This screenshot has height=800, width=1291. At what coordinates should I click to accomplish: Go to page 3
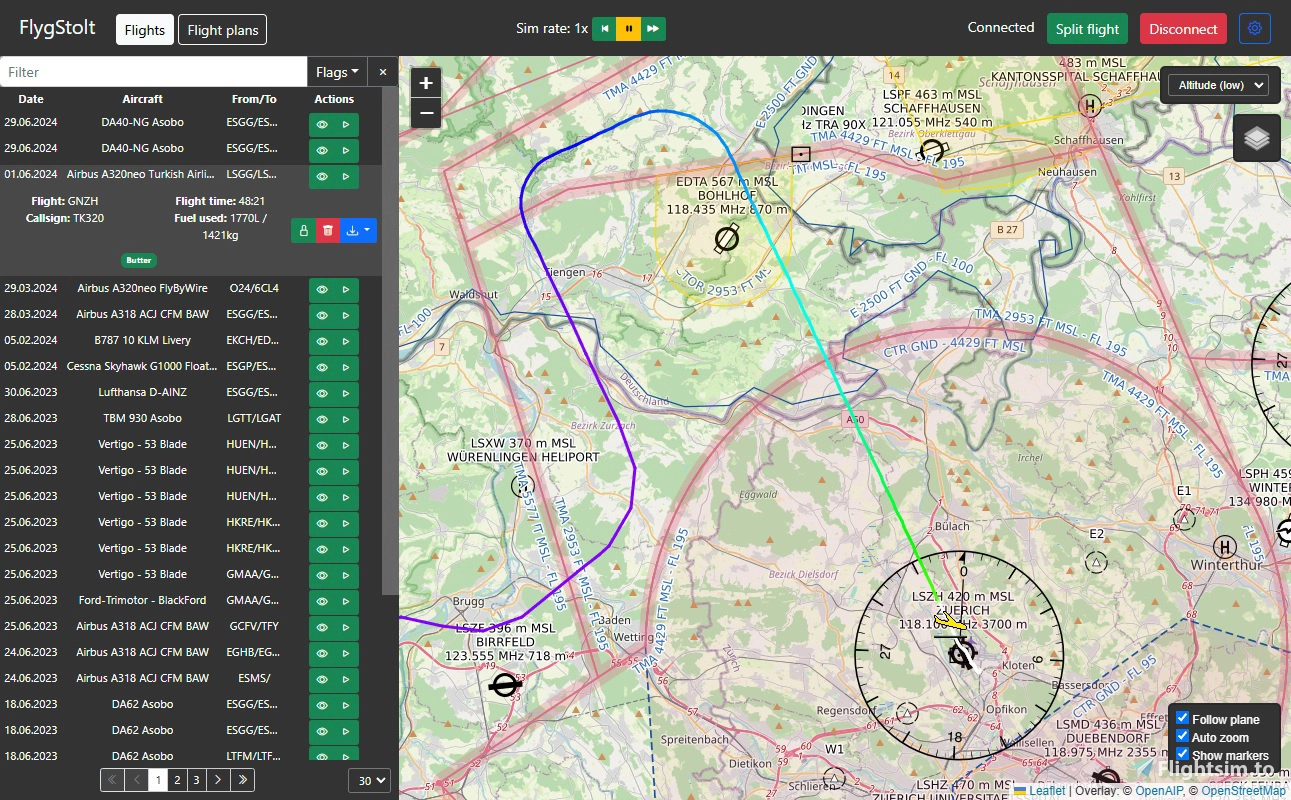click(x=196, y=780)
